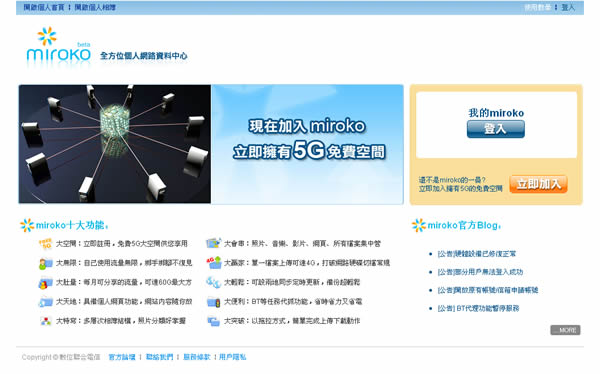Open third [公告] post about 申請帳號
The image size is (600, 374).
pos(488,290)
